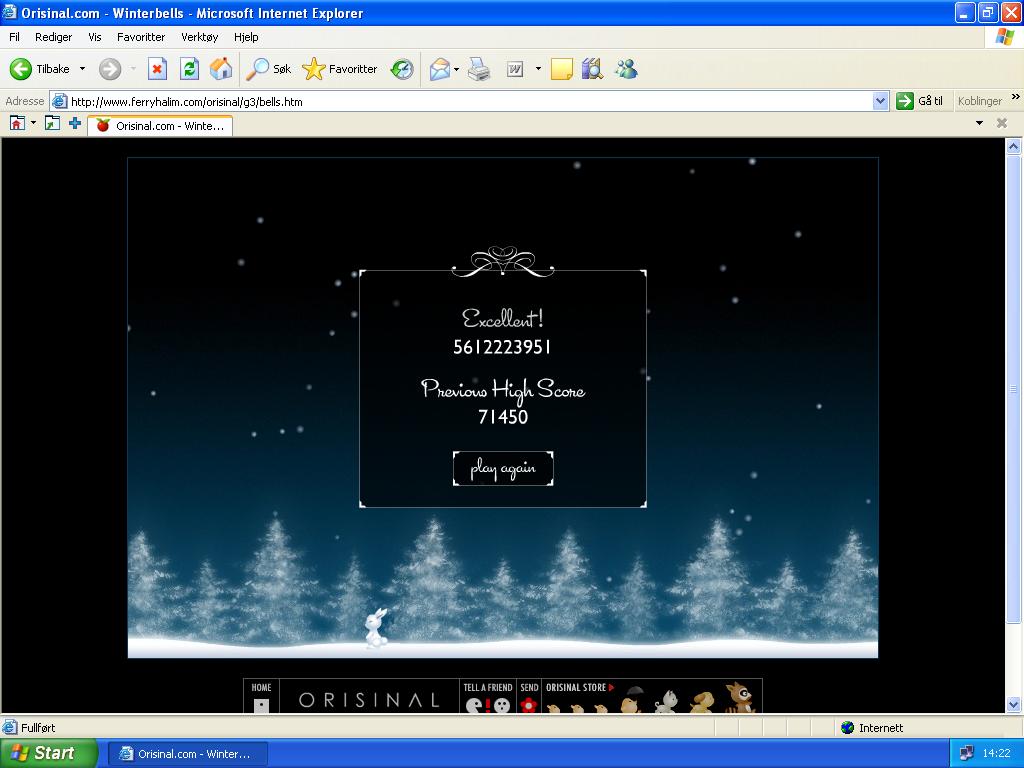Open the browsing history clock icon

402,69
